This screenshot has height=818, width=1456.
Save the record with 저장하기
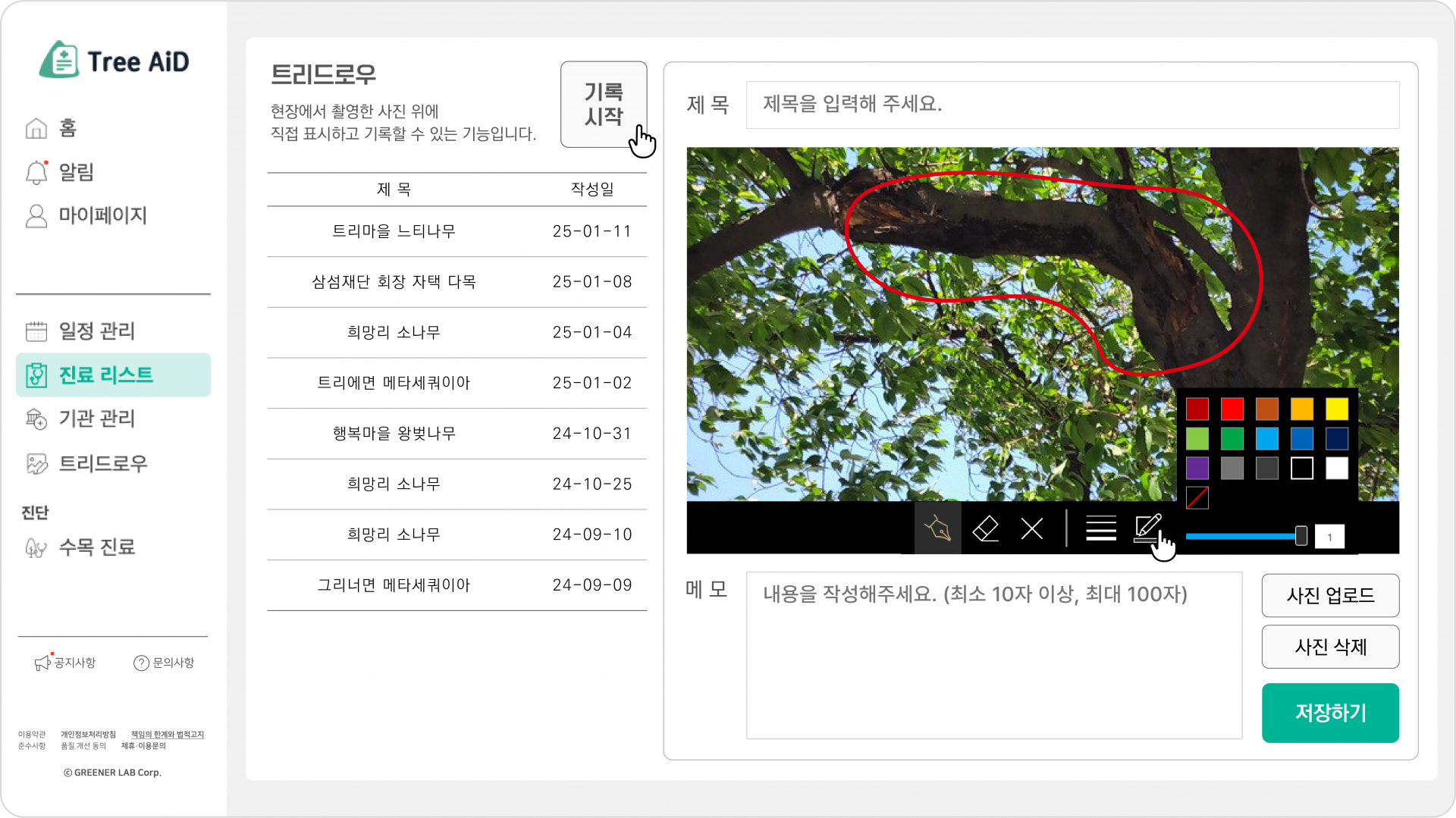[1329, 713]
